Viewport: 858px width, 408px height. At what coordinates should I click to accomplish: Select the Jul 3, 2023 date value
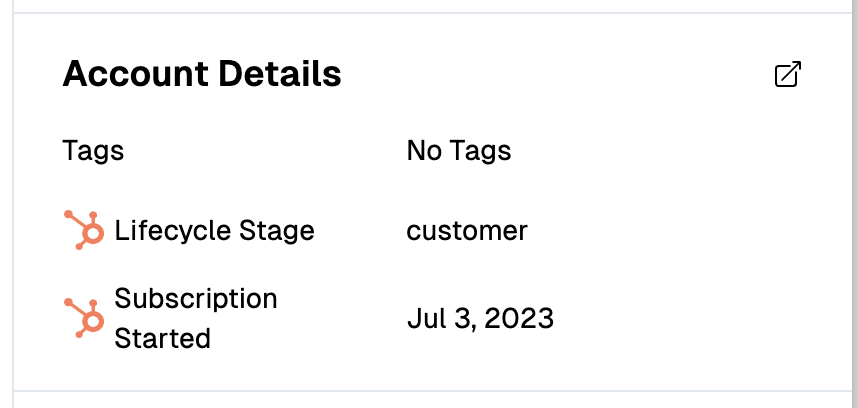(x=480, y=318)
